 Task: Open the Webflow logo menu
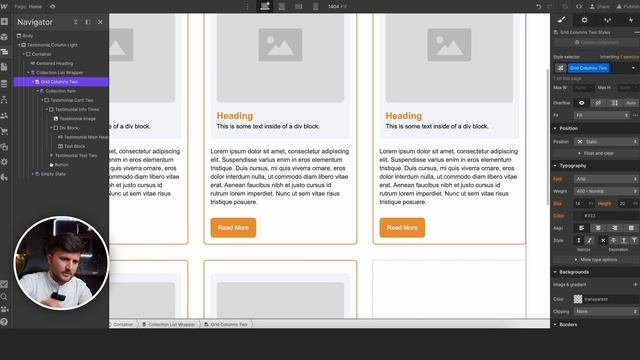(4, 6)
